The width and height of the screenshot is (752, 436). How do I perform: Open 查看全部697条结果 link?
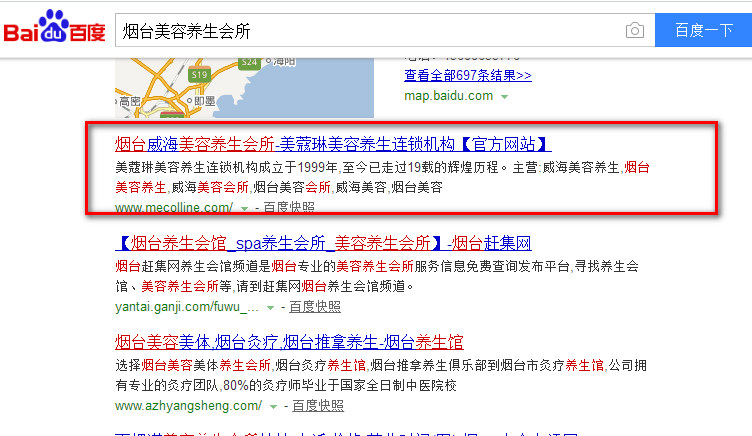467,76
